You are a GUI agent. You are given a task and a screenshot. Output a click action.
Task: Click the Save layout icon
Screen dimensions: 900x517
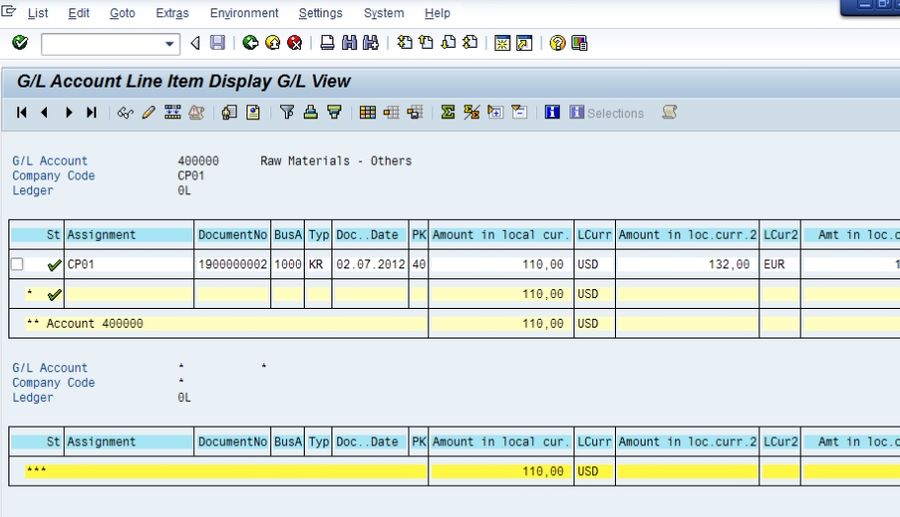point(415,112)
